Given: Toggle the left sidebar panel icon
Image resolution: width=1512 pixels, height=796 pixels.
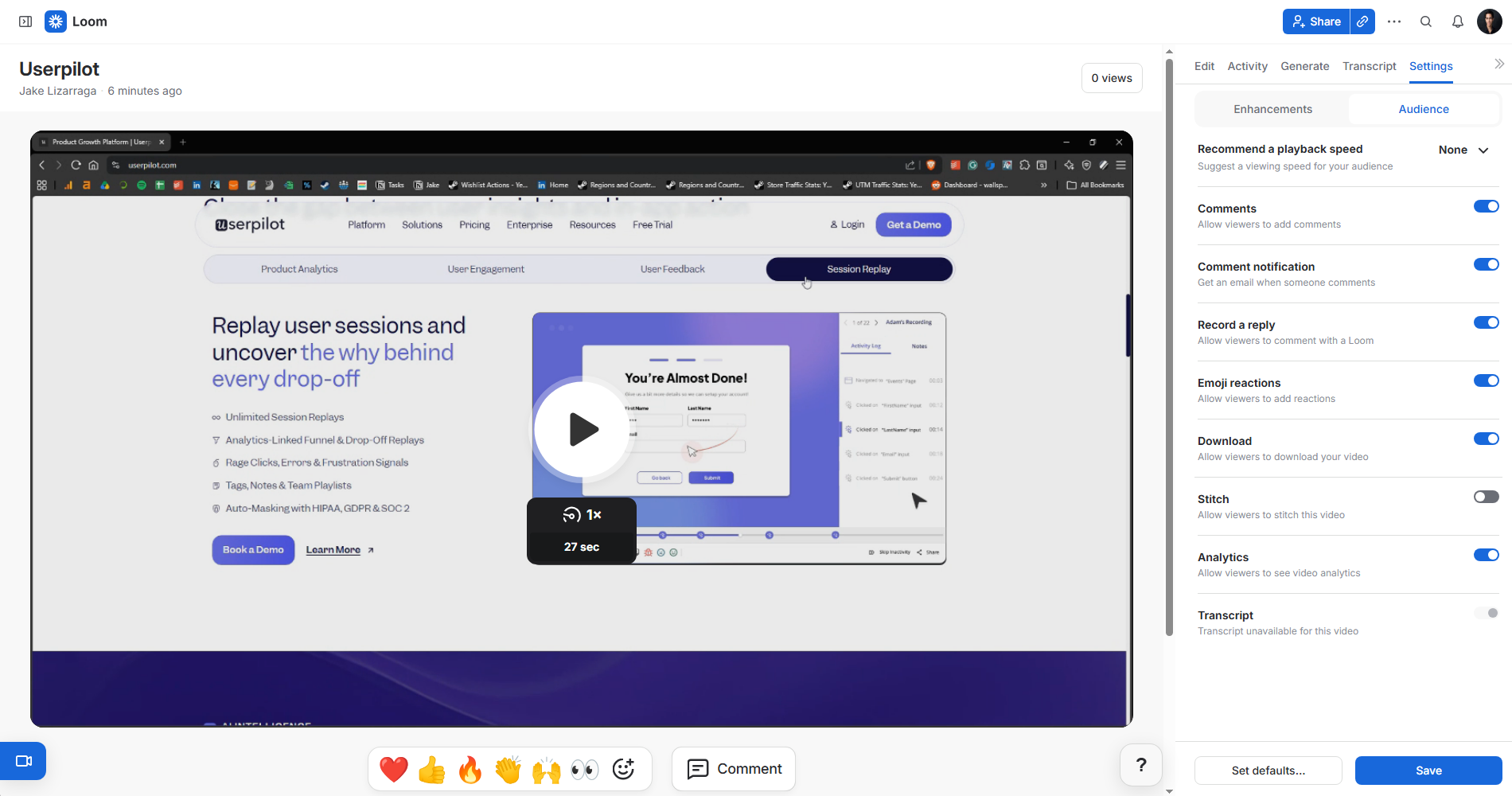Looking at the screenshot, I should point(25,21).
